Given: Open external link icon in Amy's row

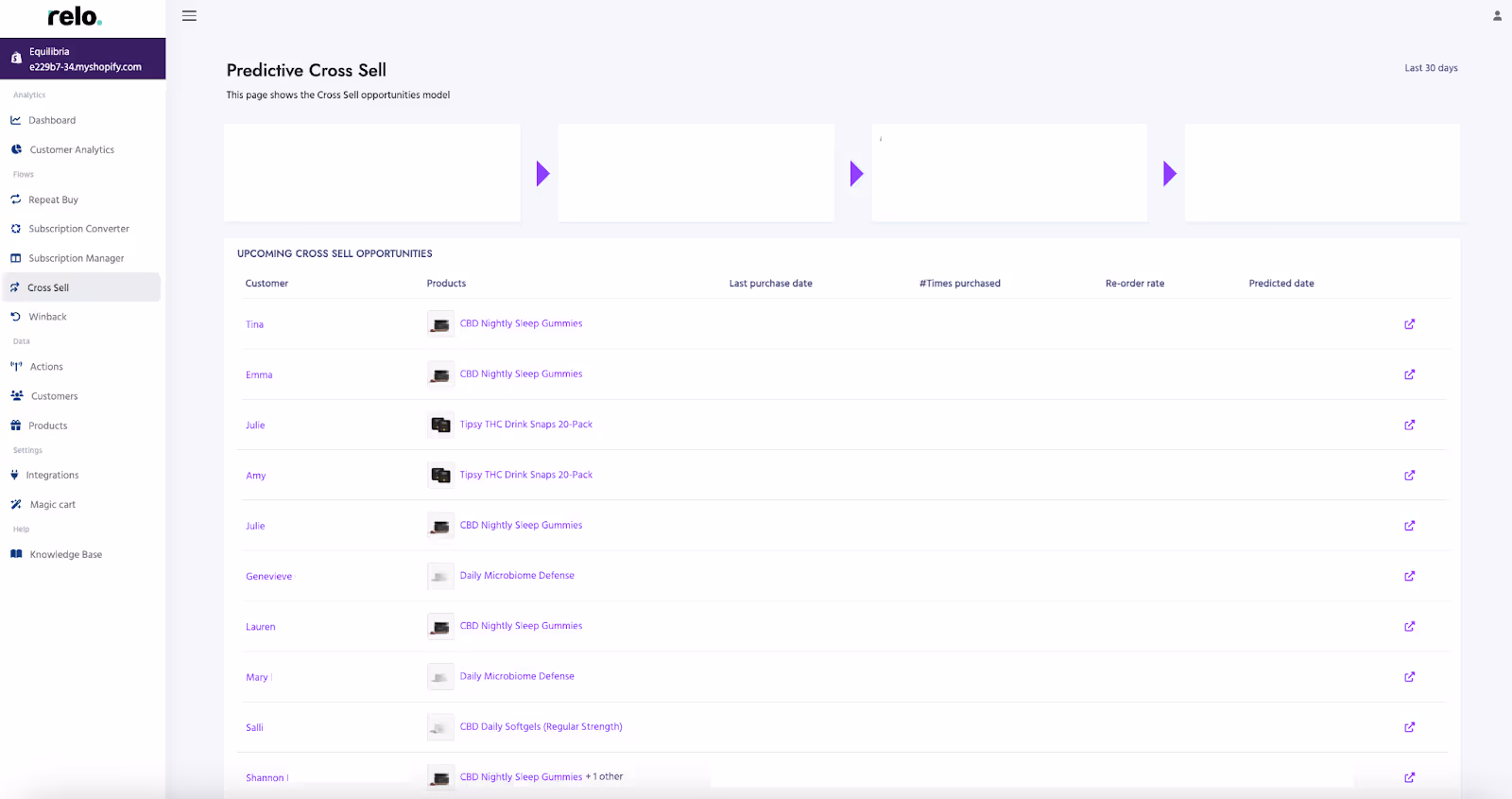Looking at the screenshot, I should [1409, 476].
